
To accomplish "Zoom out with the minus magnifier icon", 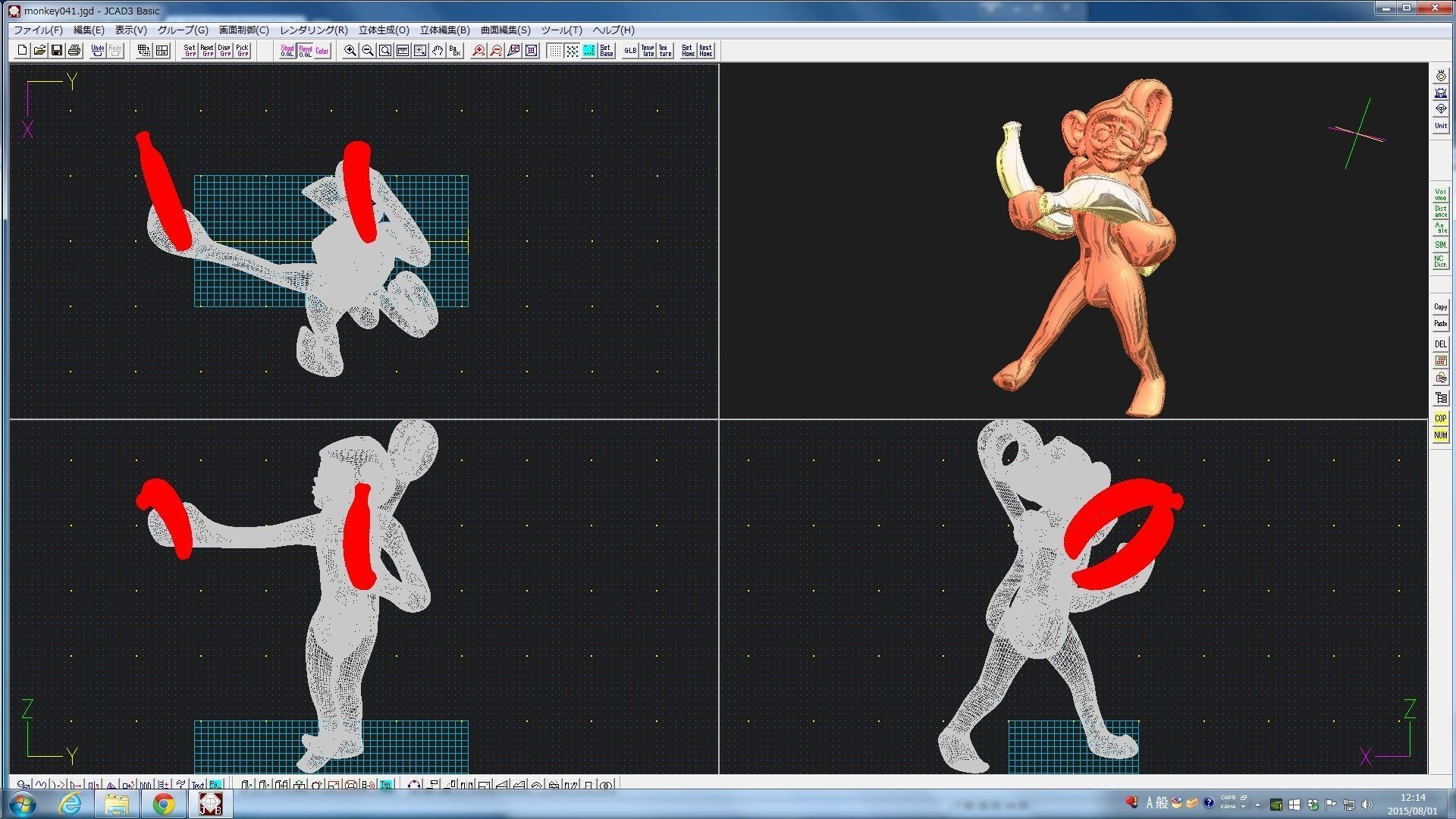I will coord(368,50).
